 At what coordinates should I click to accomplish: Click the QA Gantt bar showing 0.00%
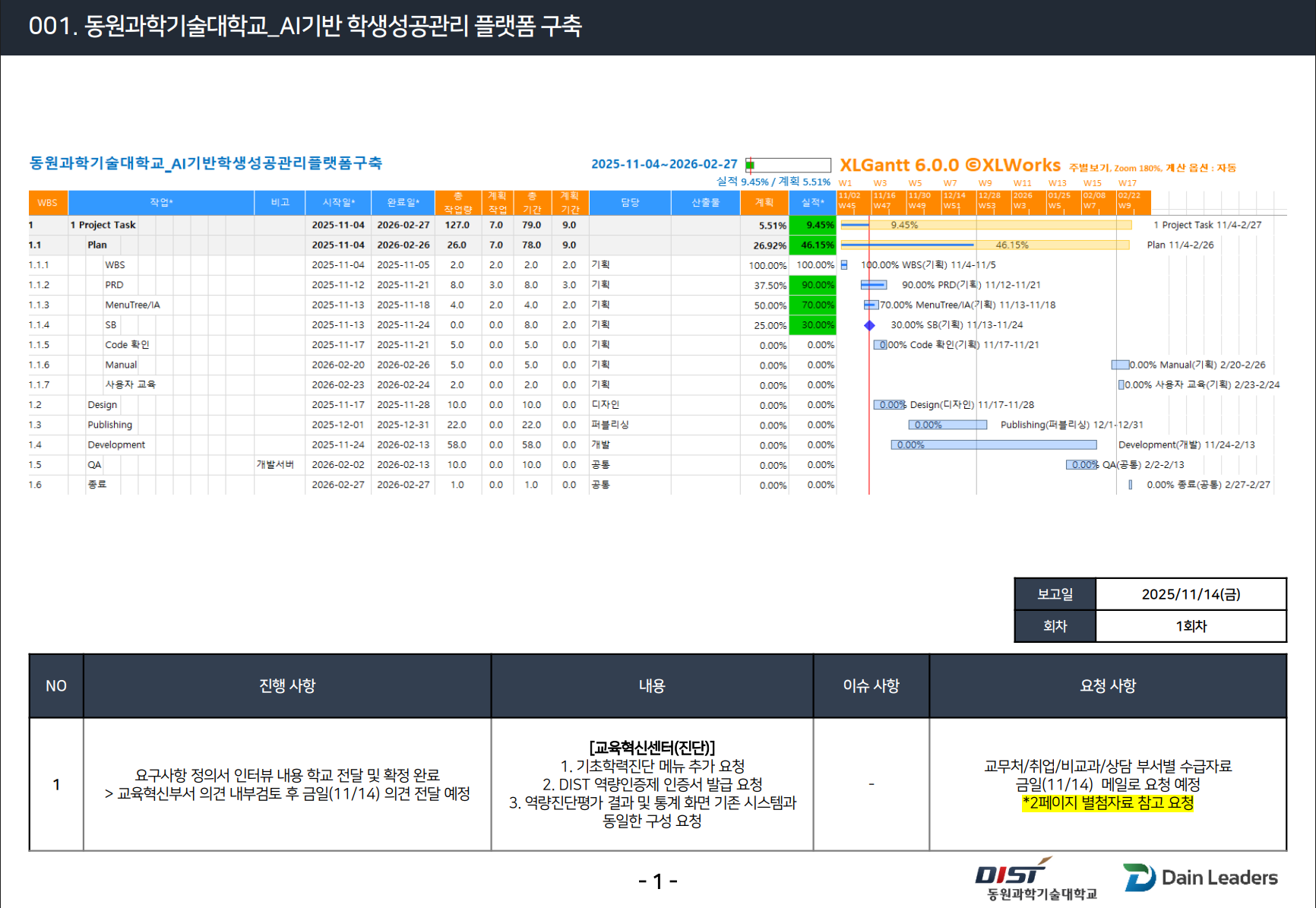(x=1082, y=465)
